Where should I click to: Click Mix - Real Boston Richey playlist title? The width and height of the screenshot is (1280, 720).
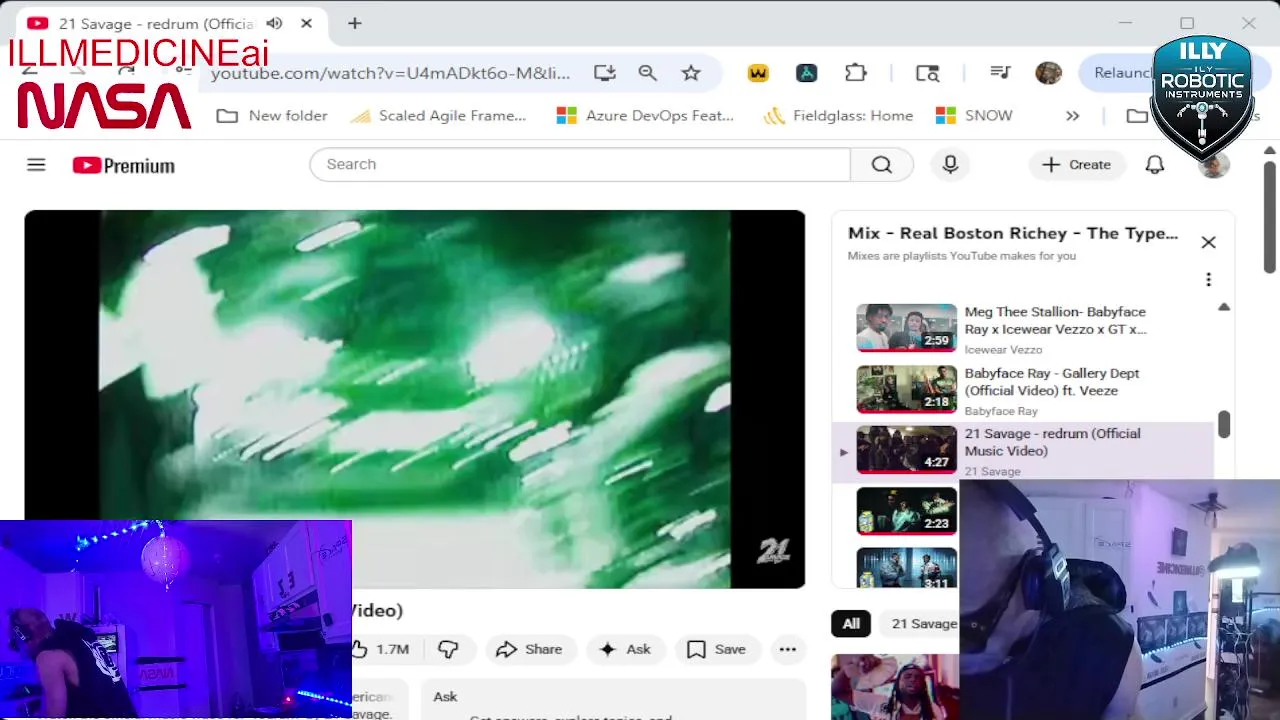click(x=1013, y=233)
